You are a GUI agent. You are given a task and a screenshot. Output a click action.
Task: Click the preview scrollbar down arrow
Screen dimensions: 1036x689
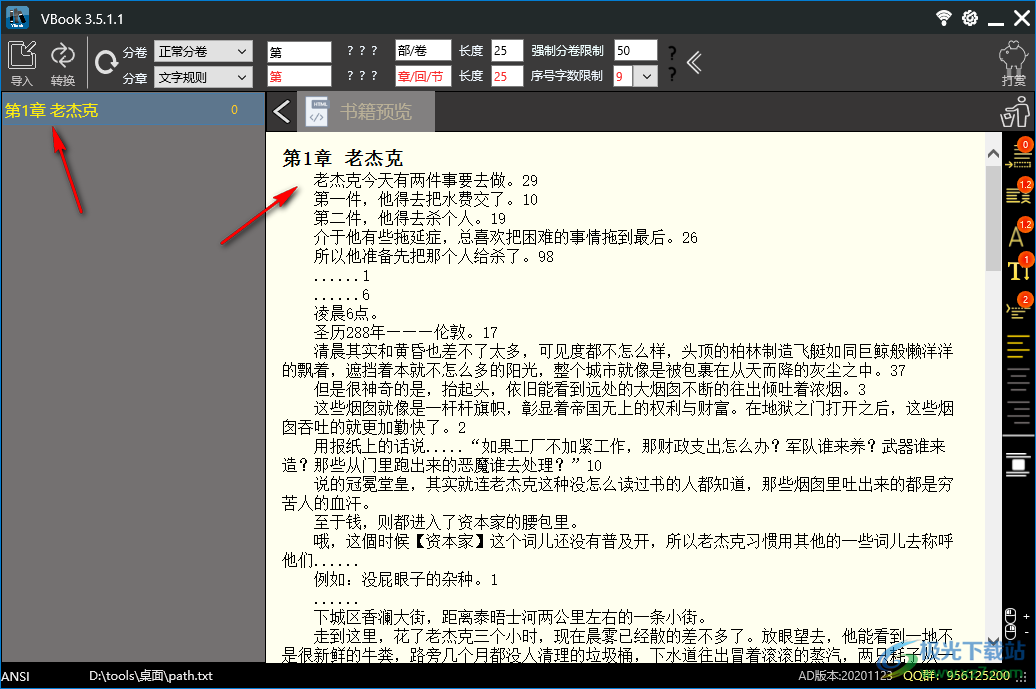coord(993,640)
